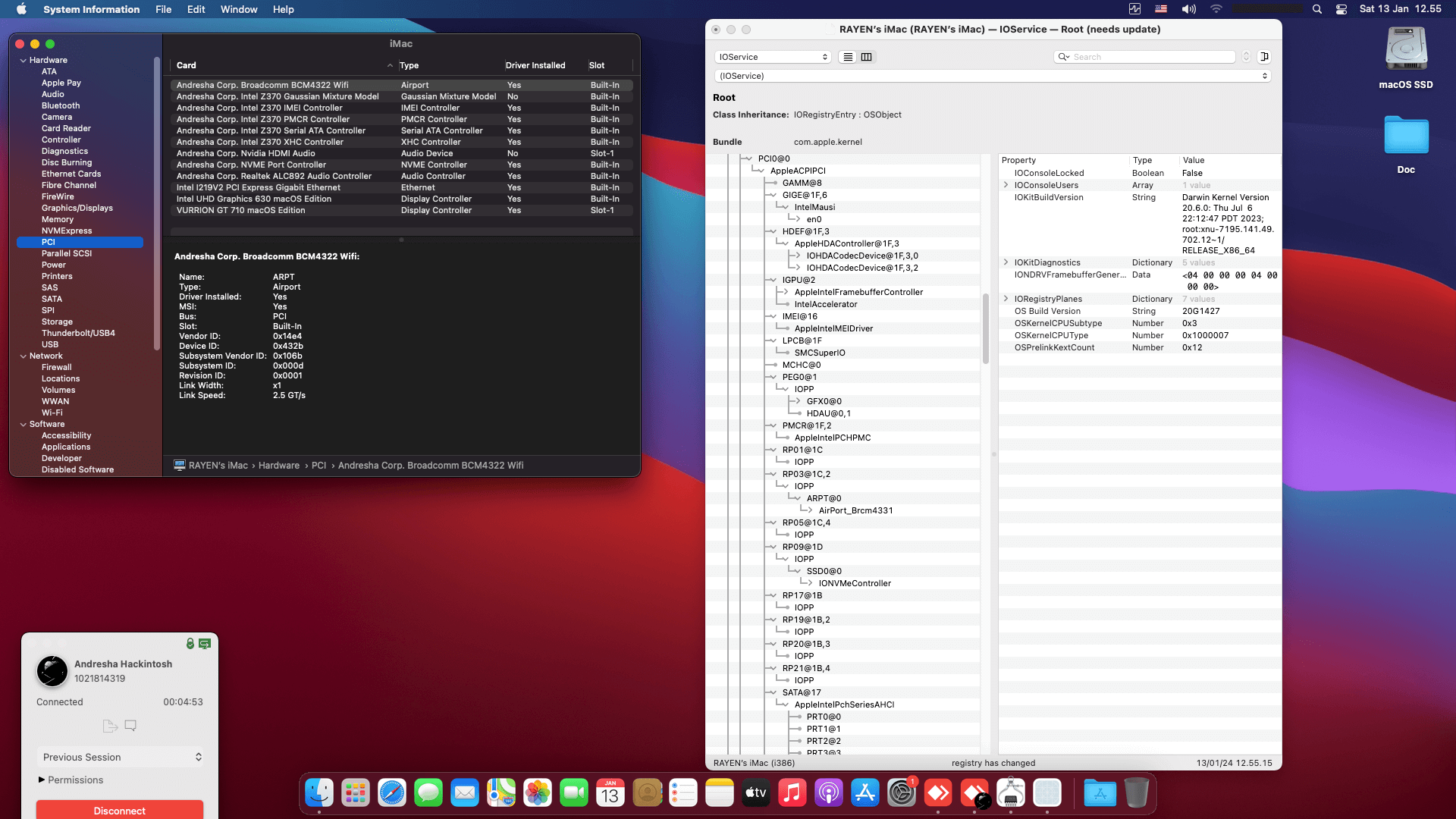Open Notes app in Dock
The height and width of the screenshot is (819, 1456).
720,793
